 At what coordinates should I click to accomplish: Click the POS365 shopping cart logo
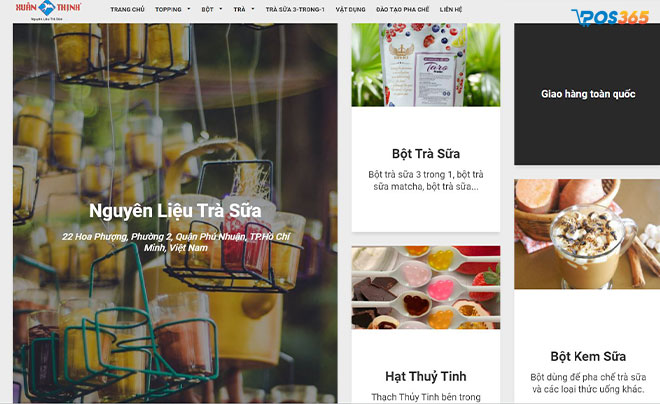pos(609,18)
